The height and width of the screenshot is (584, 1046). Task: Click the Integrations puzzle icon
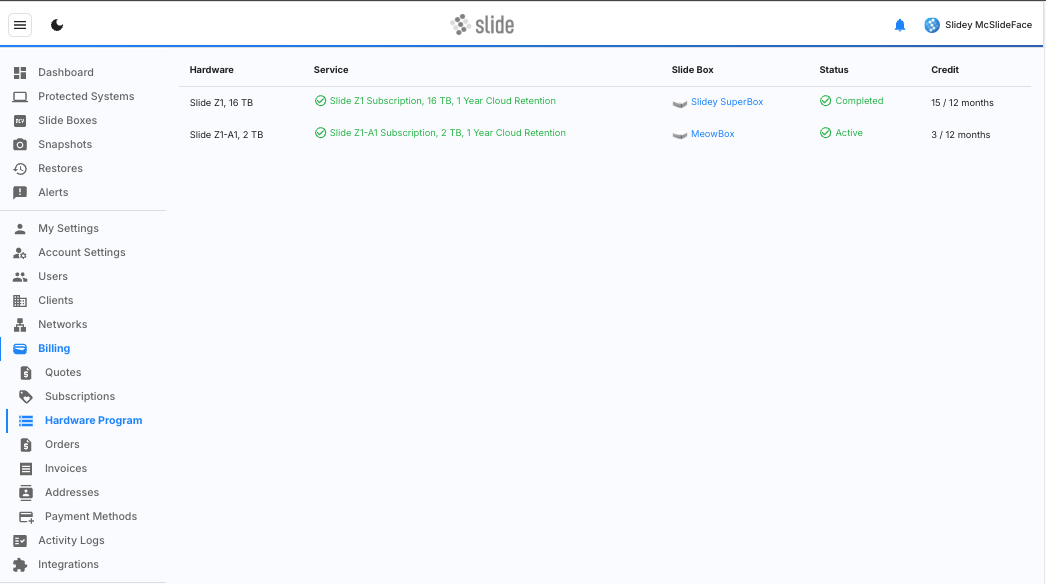[20, 564]
